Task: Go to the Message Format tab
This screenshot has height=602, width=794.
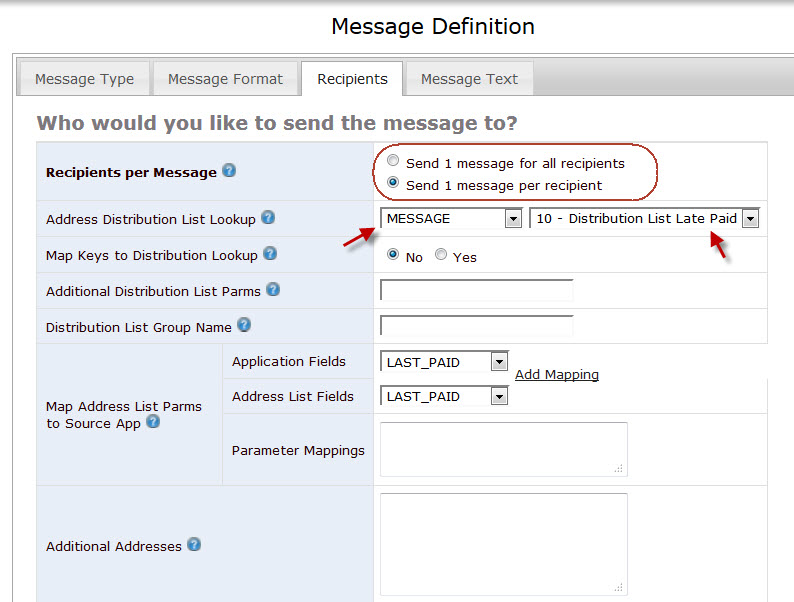Action: [x=225, y=79]
